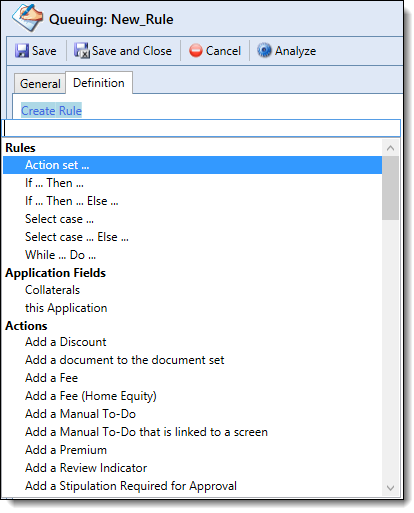Pick 'If ... Then ... Else ...' template
The height and width of the screenshot is (513, 414).
(72, 201)
